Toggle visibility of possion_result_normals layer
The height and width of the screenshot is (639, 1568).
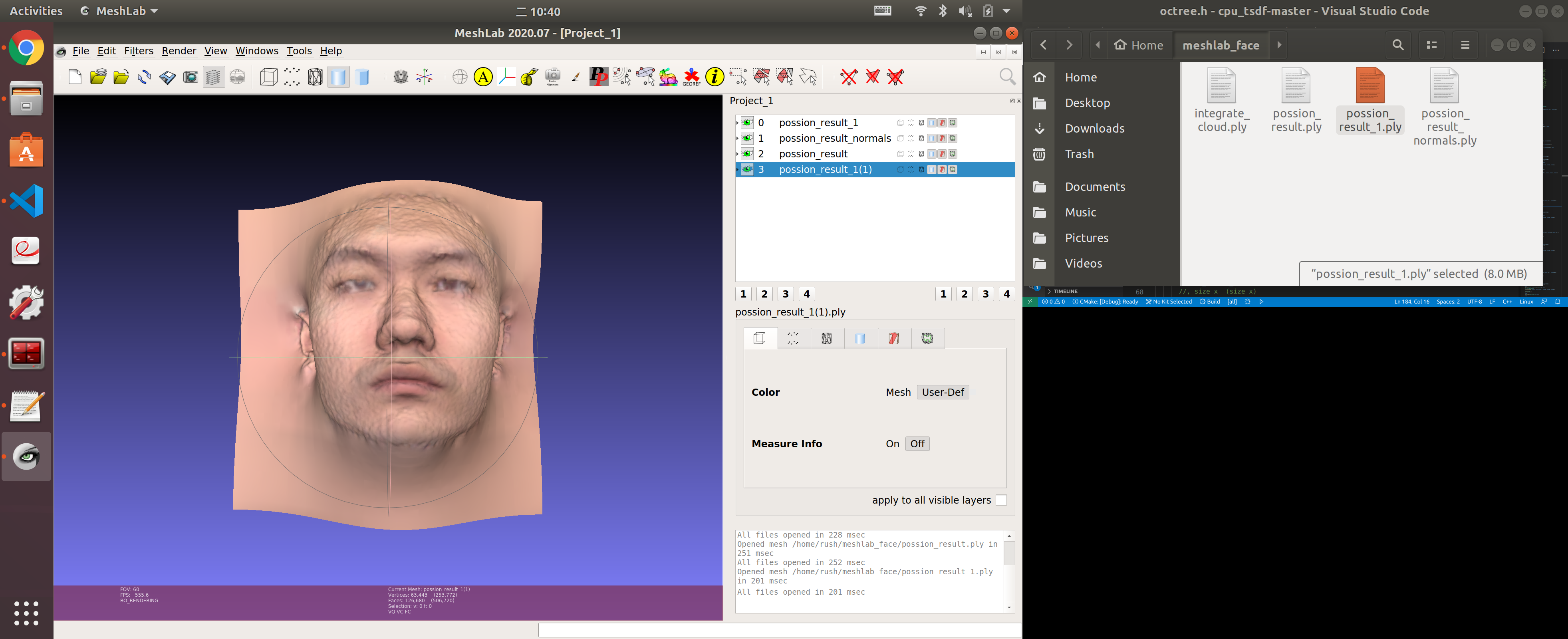[748, 138]
